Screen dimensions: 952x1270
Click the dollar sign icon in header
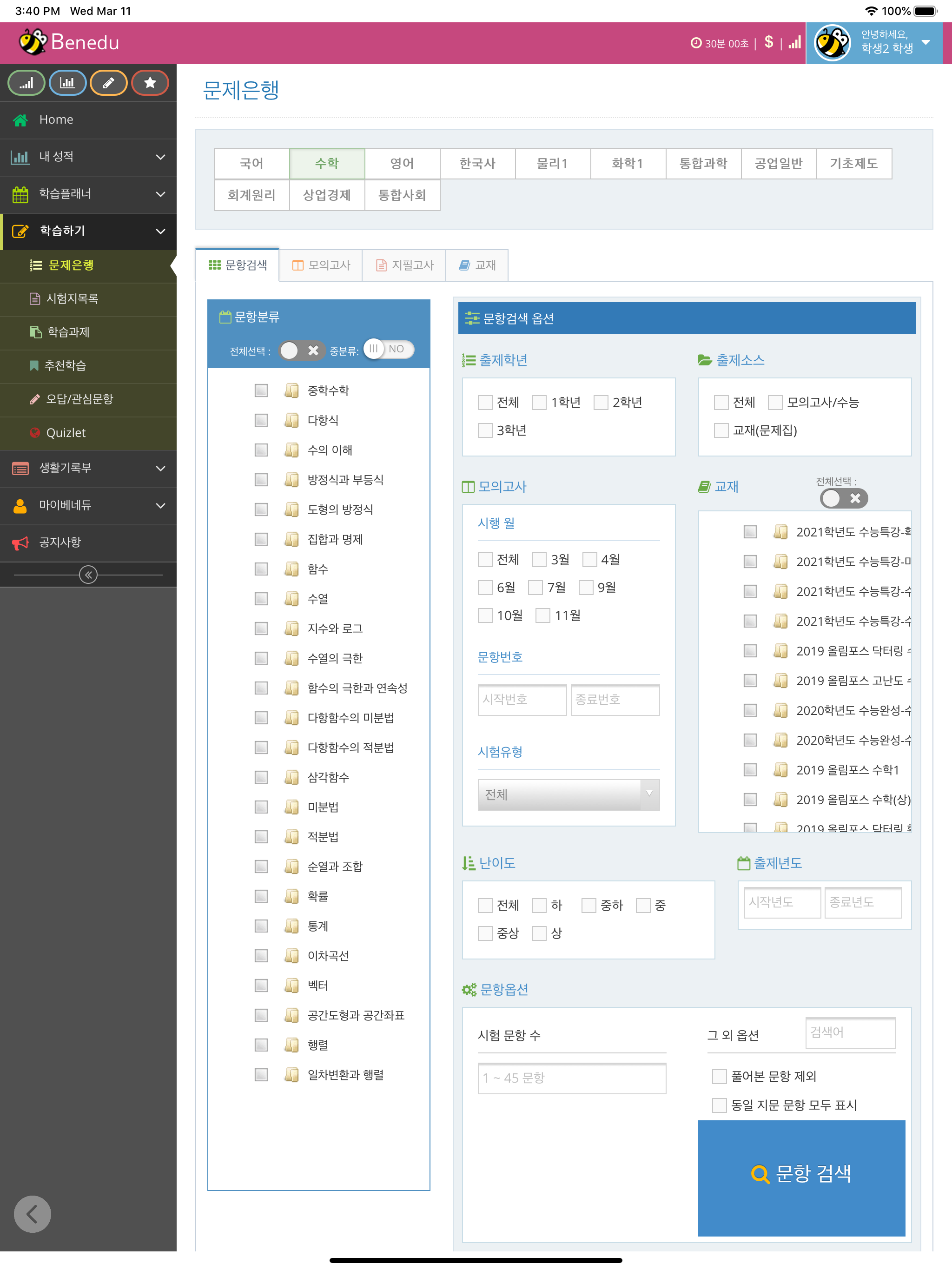(769, 42)
